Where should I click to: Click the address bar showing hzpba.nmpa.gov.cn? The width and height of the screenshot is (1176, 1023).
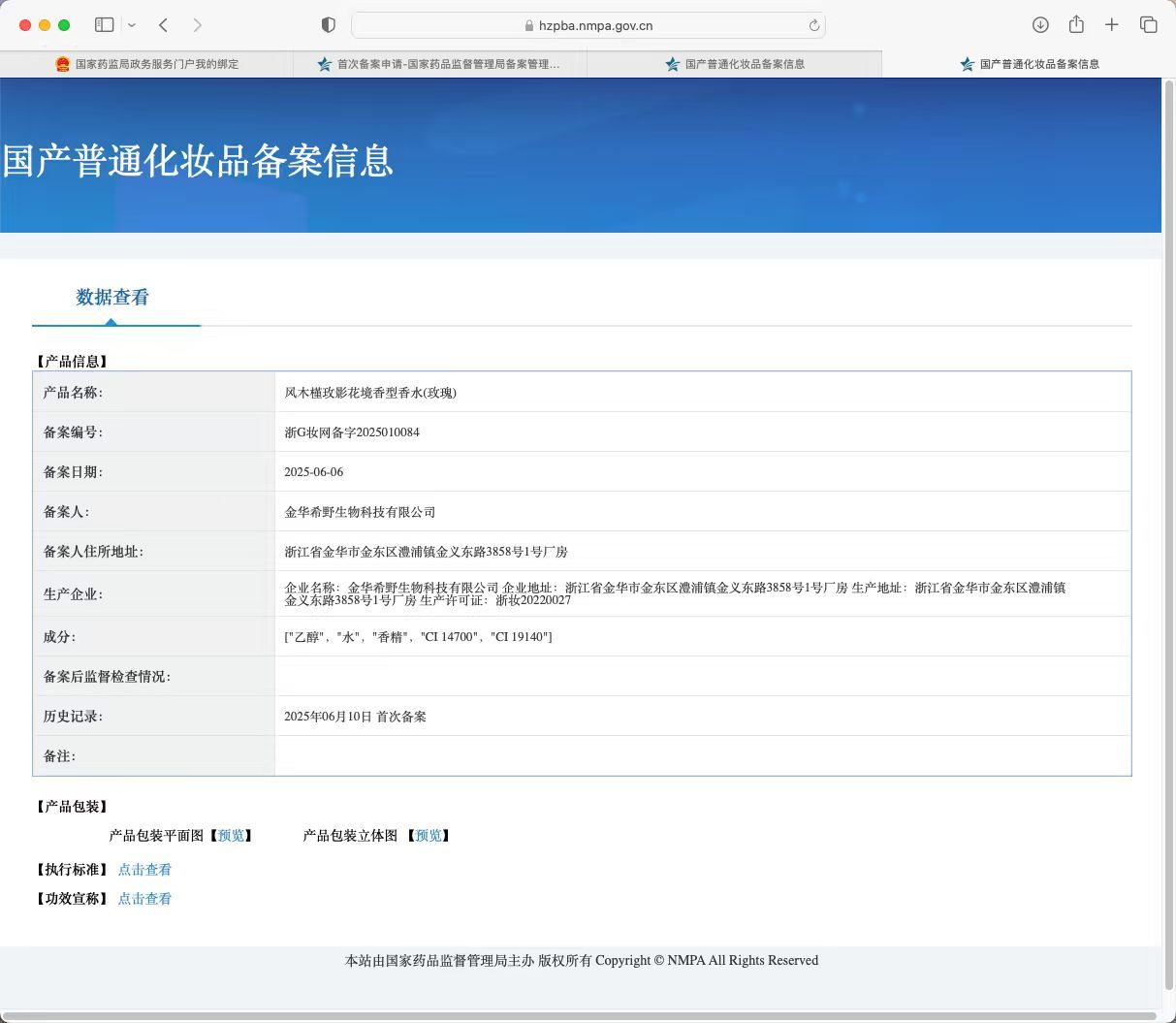click(x=588, y=26)
